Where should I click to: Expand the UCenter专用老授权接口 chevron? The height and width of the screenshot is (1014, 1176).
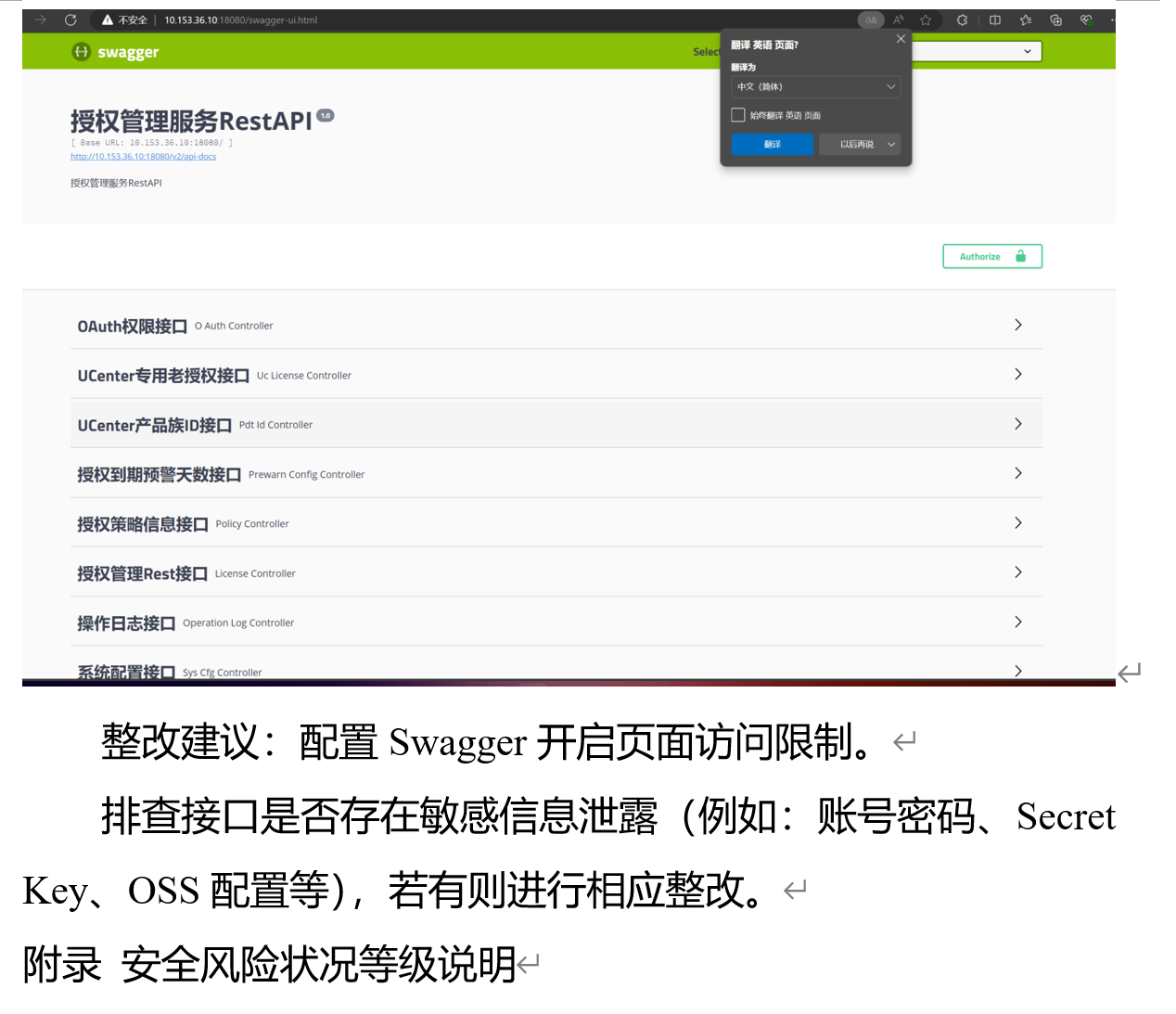coord(1018,374)
